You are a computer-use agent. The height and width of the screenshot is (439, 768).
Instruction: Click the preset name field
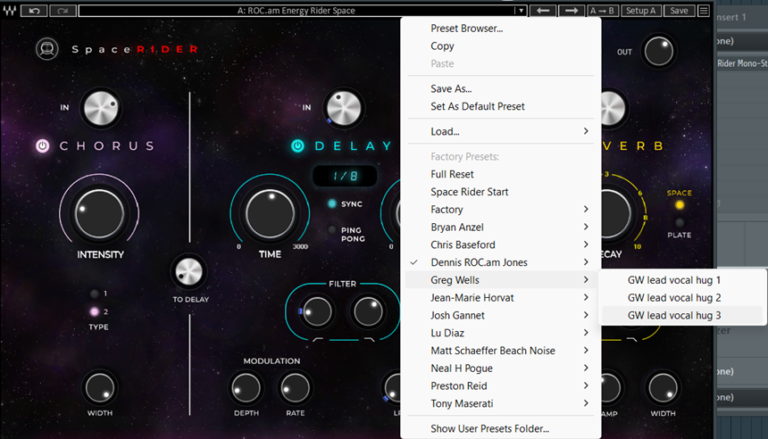pos(296,10)
